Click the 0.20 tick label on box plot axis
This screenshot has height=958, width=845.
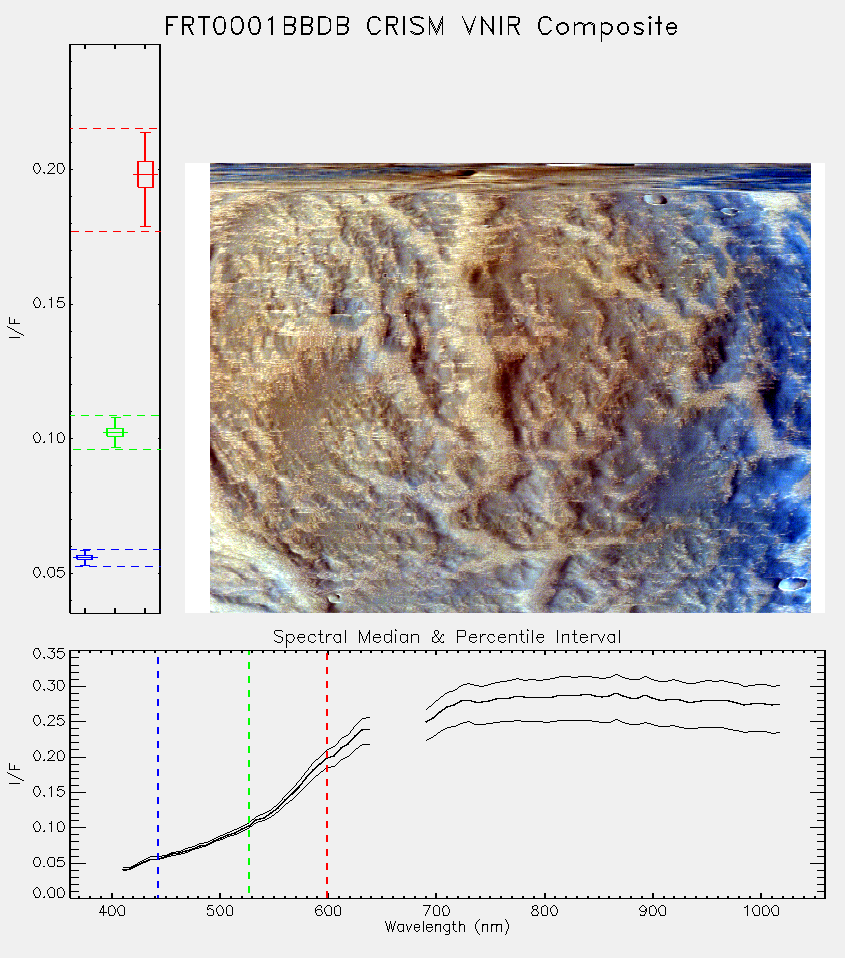[49, 169]
